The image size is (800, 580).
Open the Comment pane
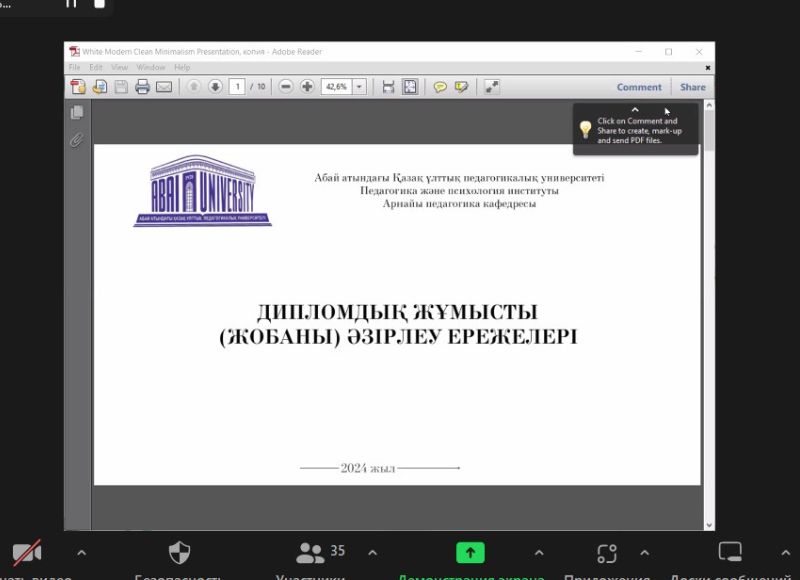point(639,87)
